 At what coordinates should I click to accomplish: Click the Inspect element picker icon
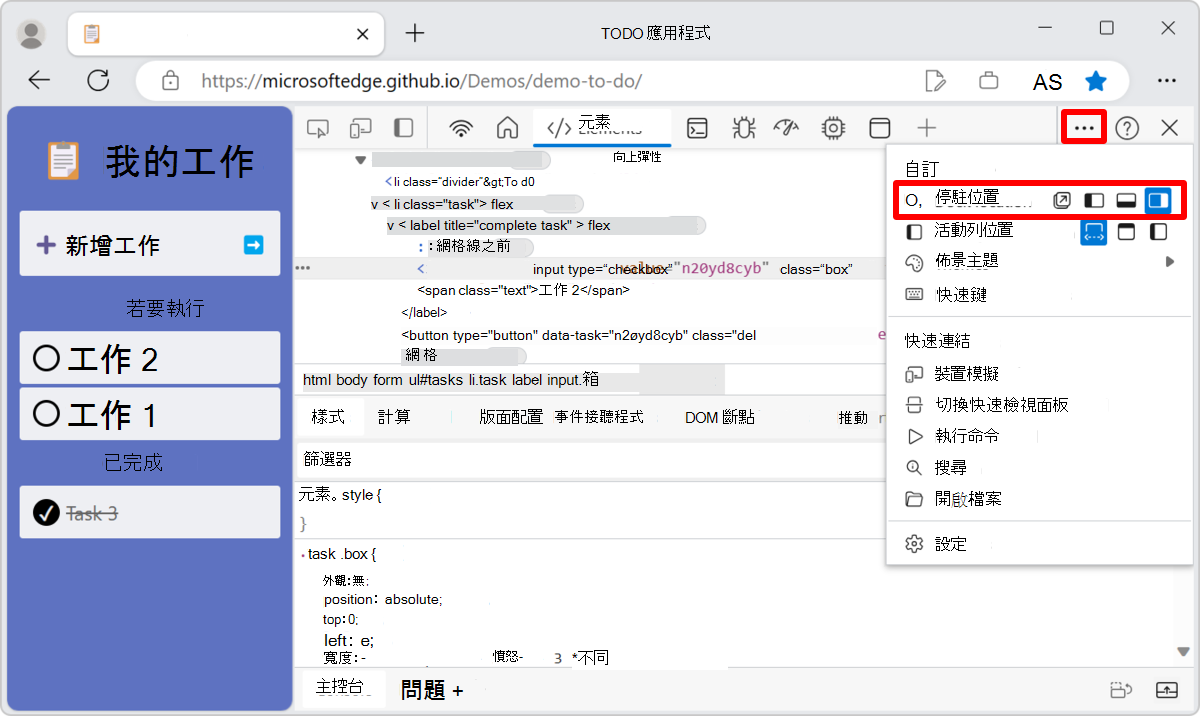(318, 128)
